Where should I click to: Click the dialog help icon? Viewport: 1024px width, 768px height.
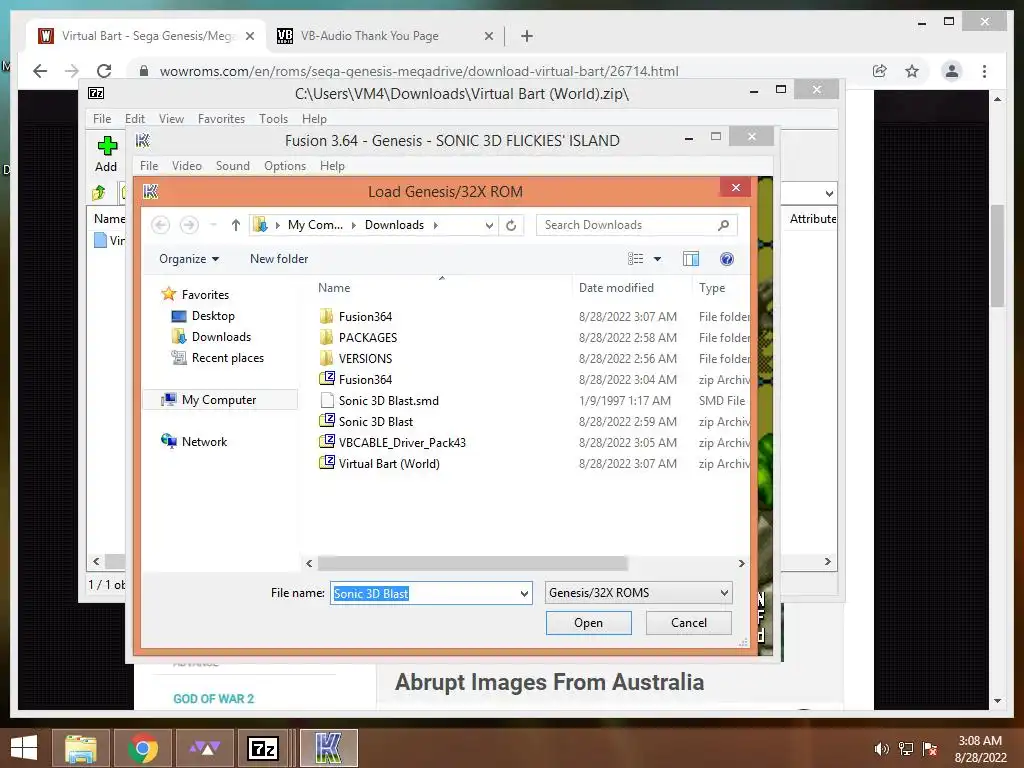coord(726,259)
